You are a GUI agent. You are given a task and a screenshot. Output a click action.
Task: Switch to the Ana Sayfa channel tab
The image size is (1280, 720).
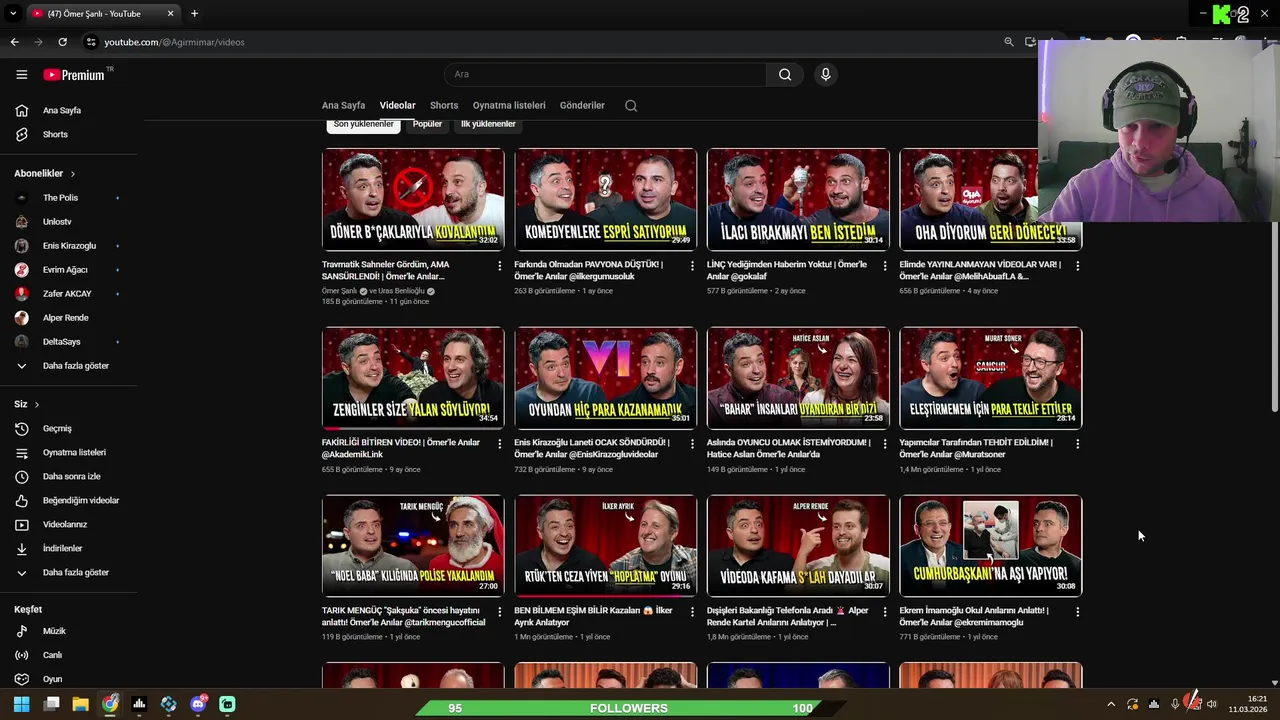343,105
